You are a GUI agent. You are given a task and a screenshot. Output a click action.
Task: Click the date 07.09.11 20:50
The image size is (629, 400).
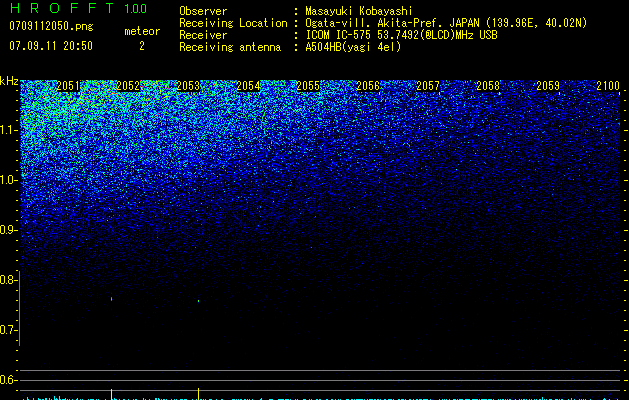(x=51, y=46)
